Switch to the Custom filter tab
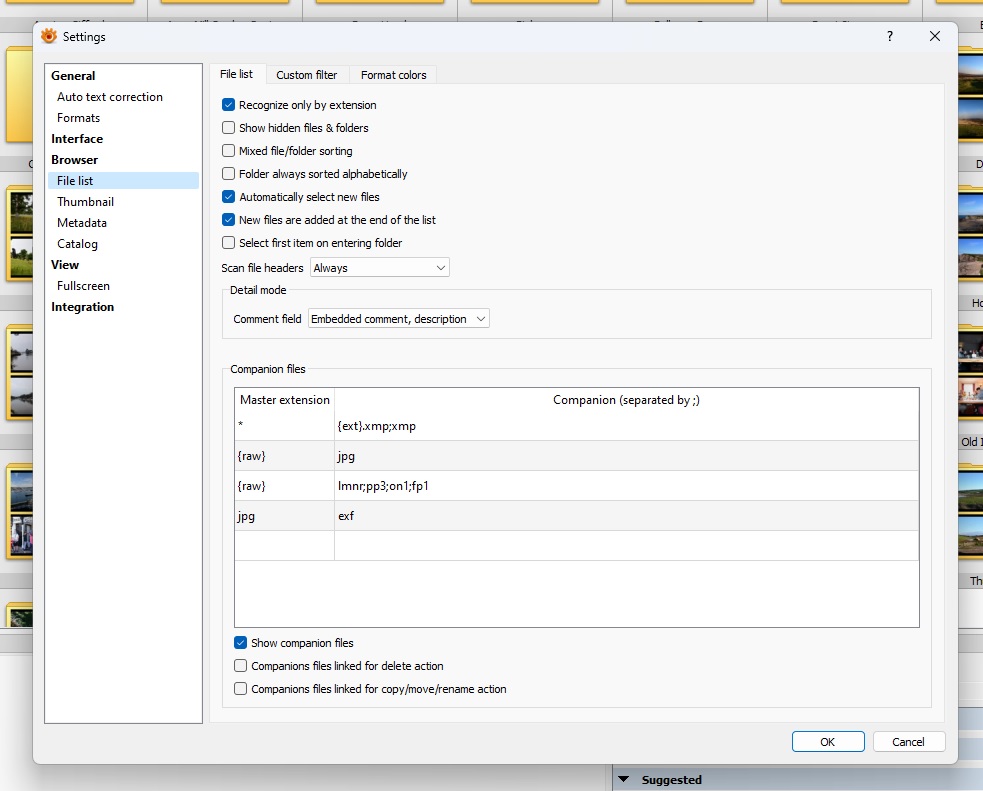Viewport: 983px width, 791px height. 306,75
